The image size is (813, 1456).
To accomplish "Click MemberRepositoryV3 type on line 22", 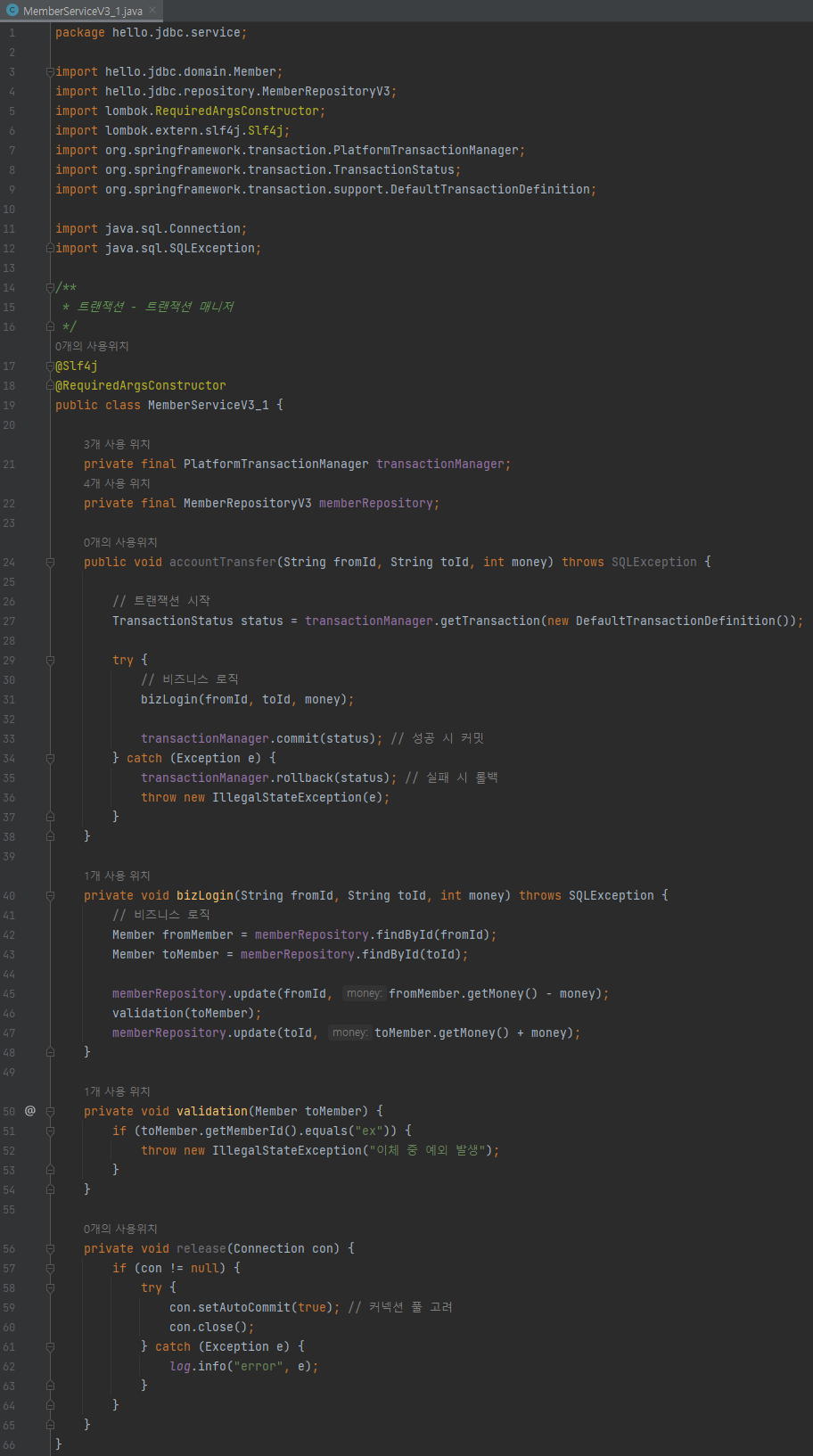I will tap(248, 503).
